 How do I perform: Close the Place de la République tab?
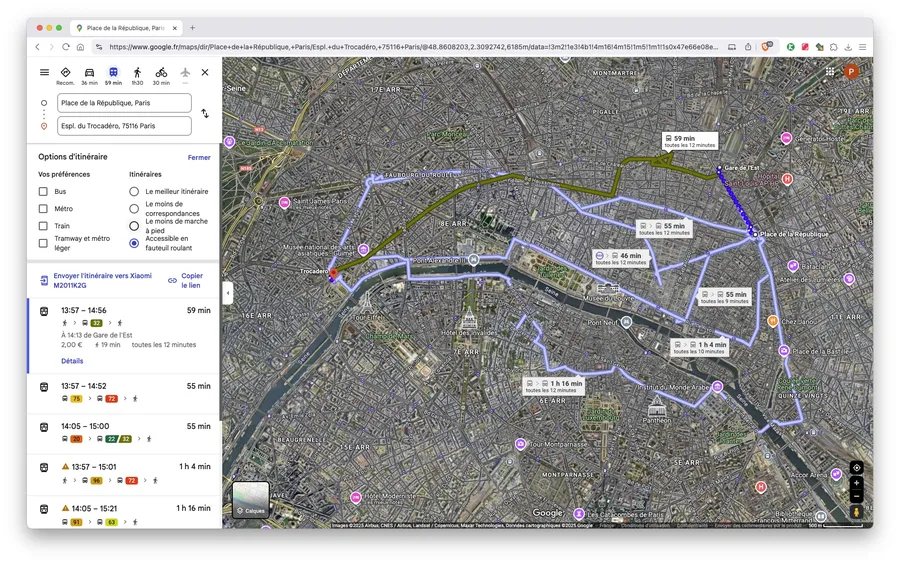[x=174, y=28]
